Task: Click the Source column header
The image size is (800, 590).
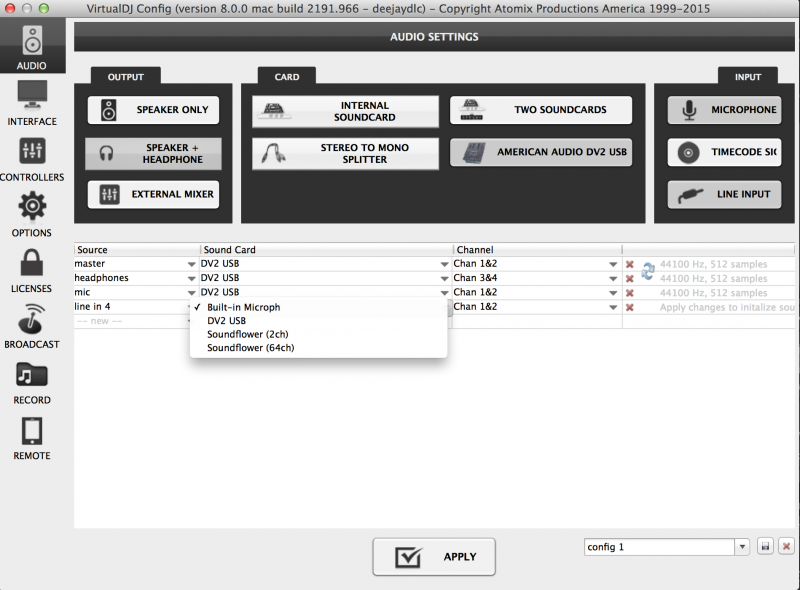Action: [x=137, y=250]
